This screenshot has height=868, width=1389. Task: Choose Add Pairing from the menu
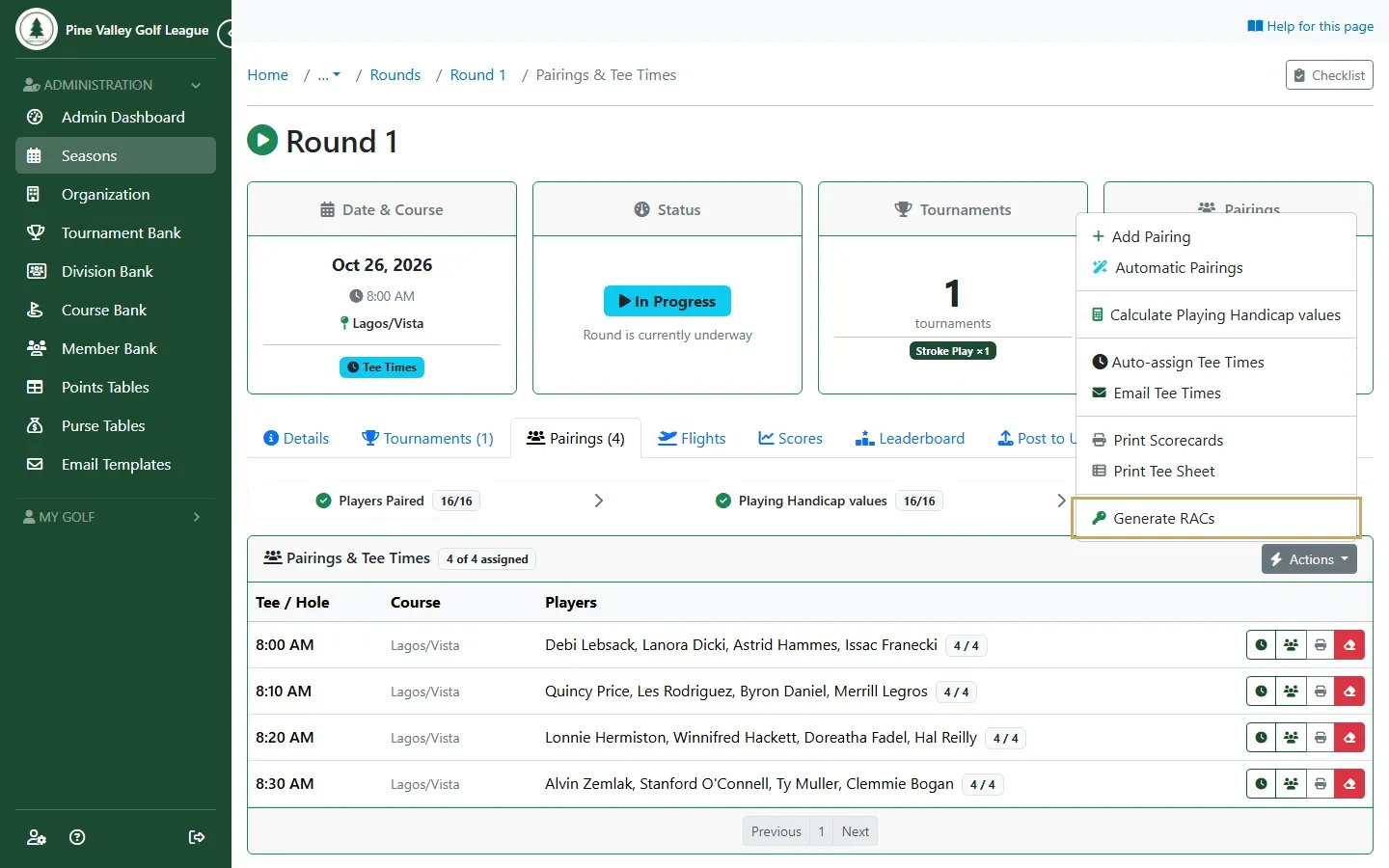pyautogui.click(x=1216, y=236)
